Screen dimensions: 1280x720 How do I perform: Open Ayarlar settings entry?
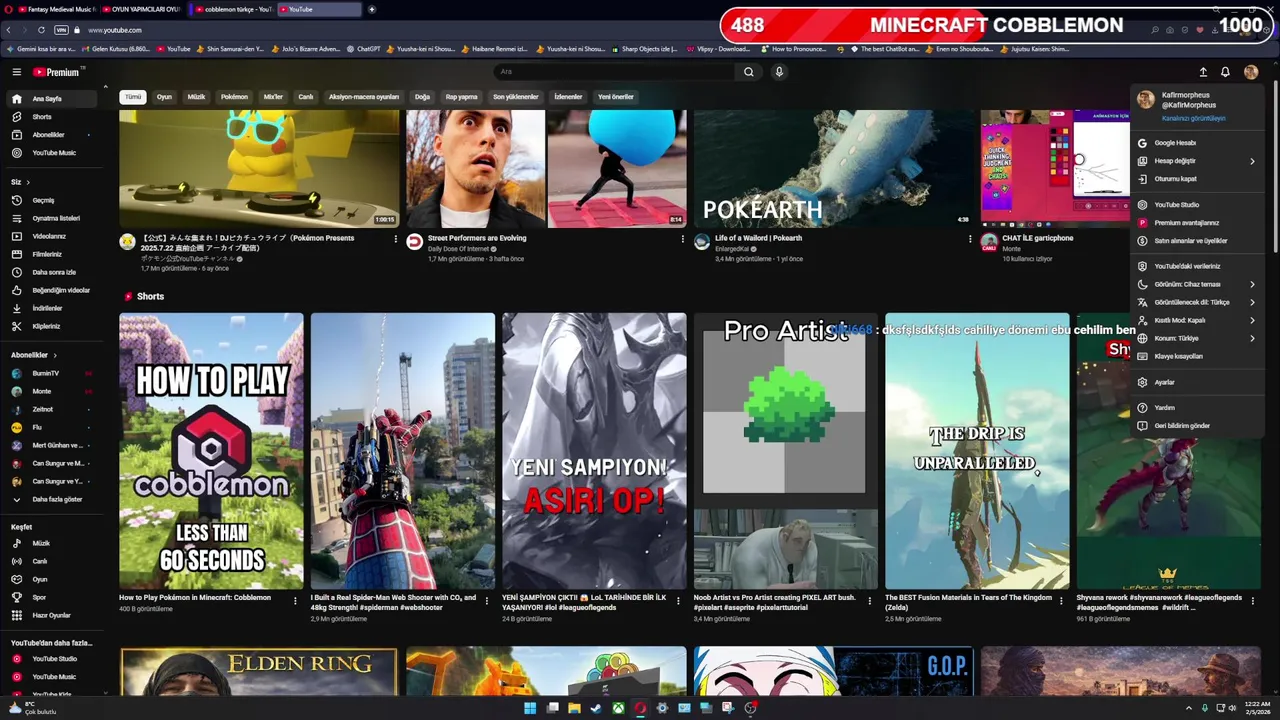coord(1197,382)
